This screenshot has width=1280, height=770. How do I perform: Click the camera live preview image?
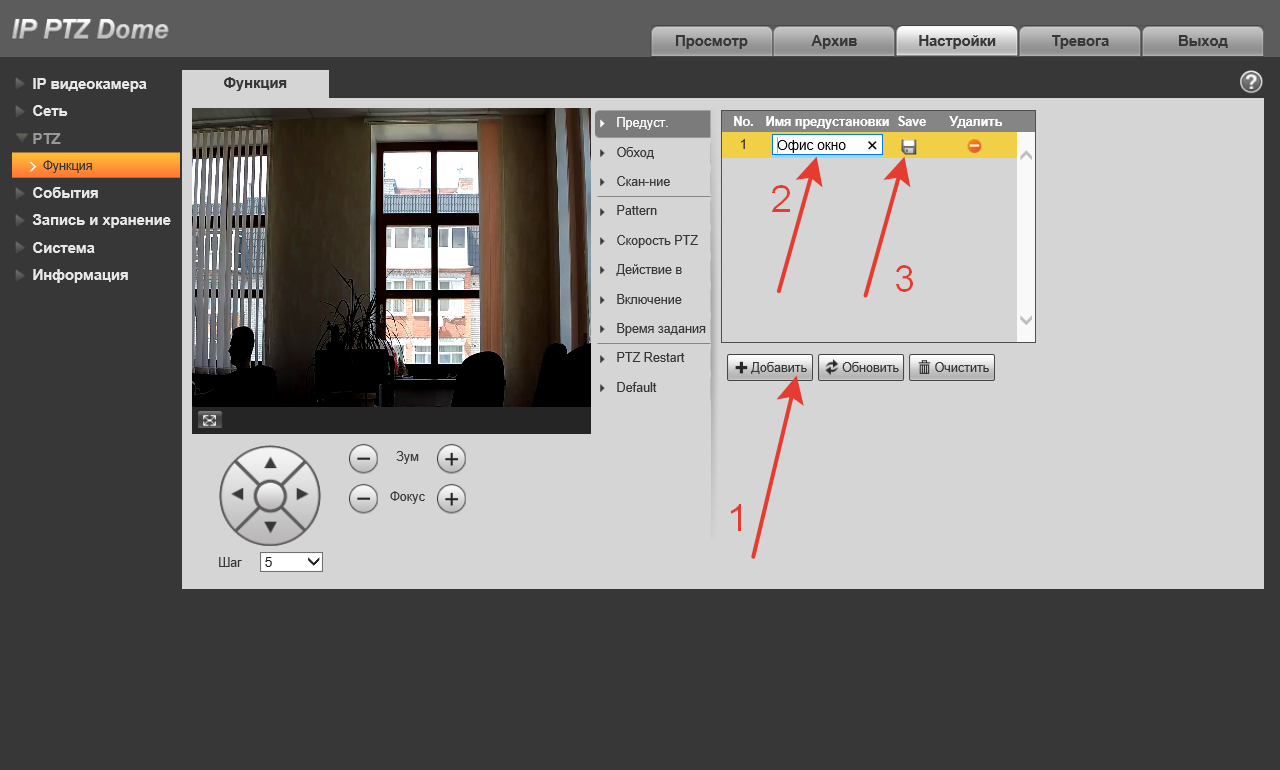pos(391,257)
